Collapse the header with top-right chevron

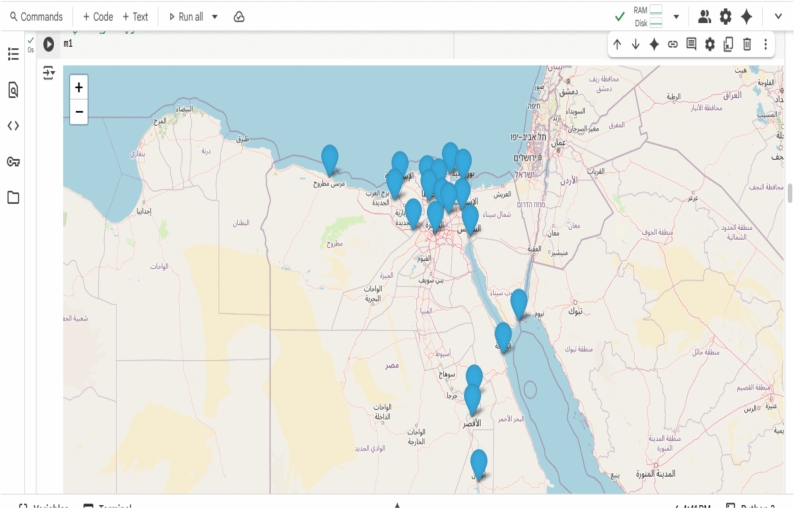pos(778,17)
